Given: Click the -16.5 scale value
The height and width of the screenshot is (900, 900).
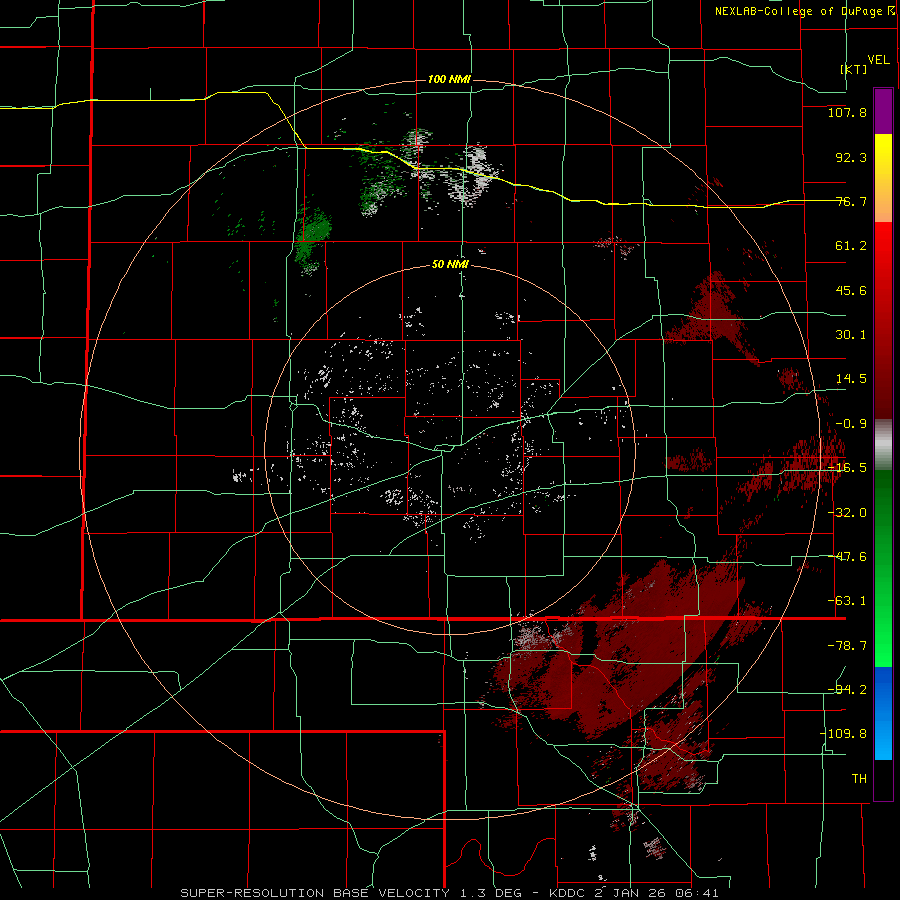Looking at the screenshot, I should tap(847, 468).
